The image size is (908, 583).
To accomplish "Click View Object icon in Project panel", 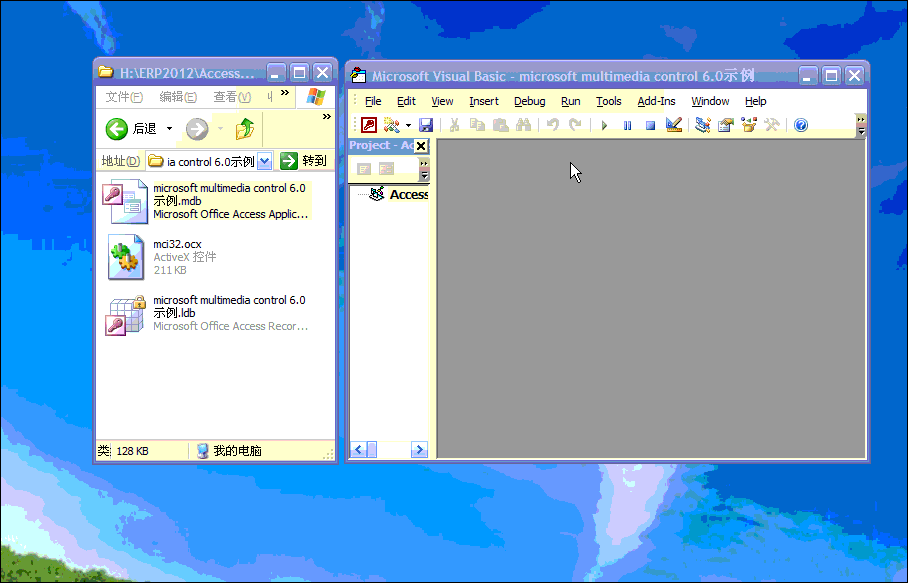I will [386, 169].
